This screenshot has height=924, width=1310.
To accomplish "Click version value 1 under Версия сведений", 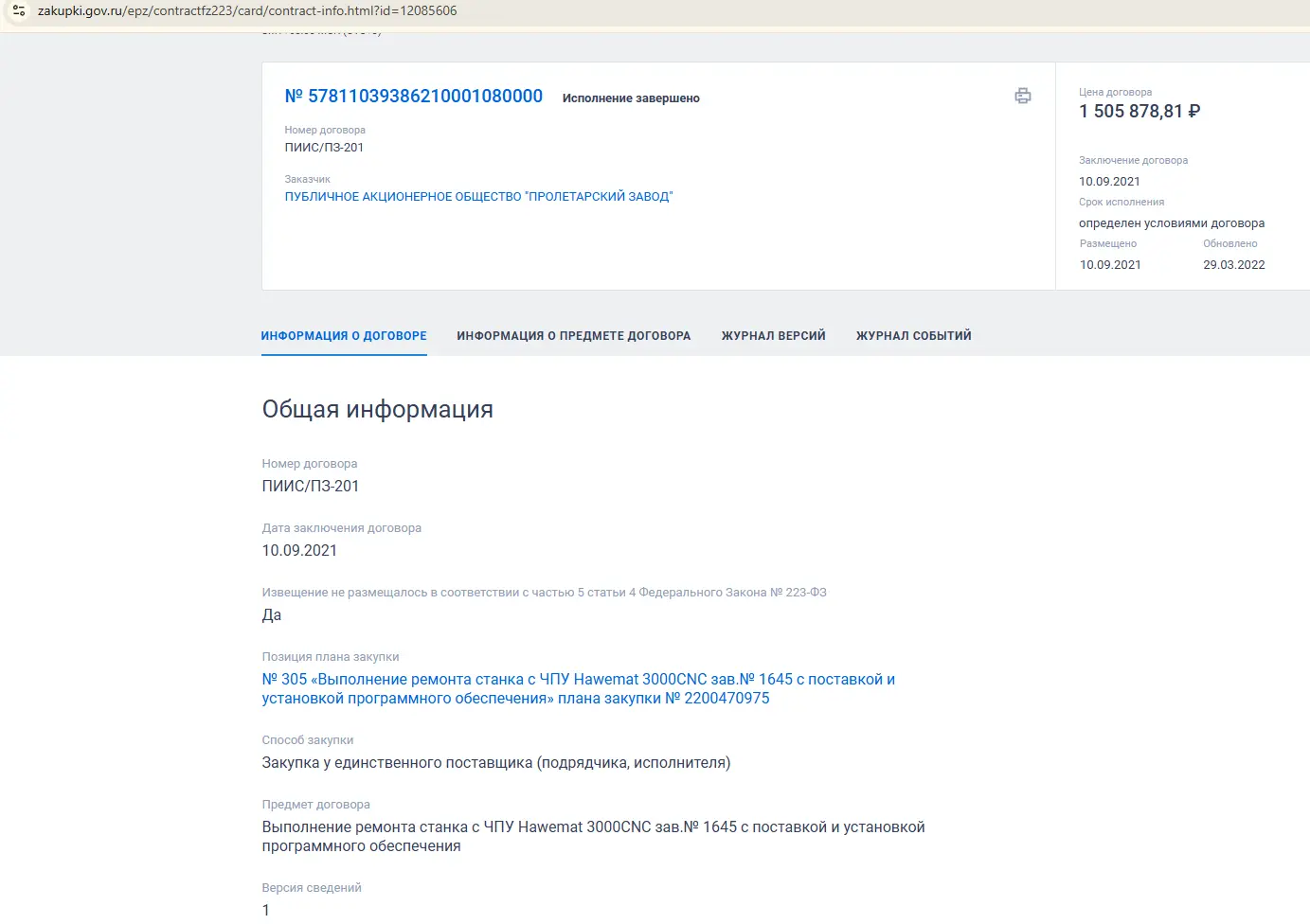I will point(266,910).
